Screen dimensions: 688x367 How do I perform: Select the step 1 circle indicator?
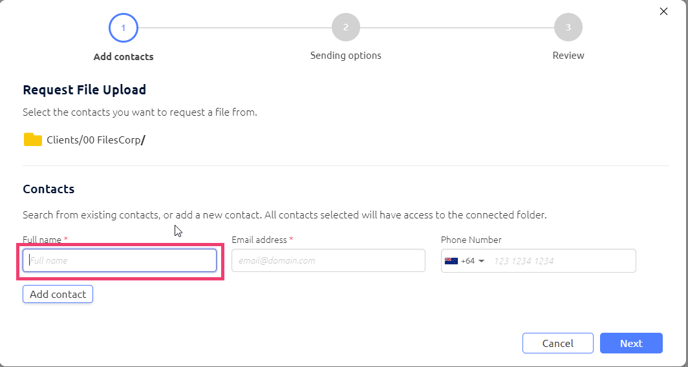pyautogui.click(x=123, y=28)
